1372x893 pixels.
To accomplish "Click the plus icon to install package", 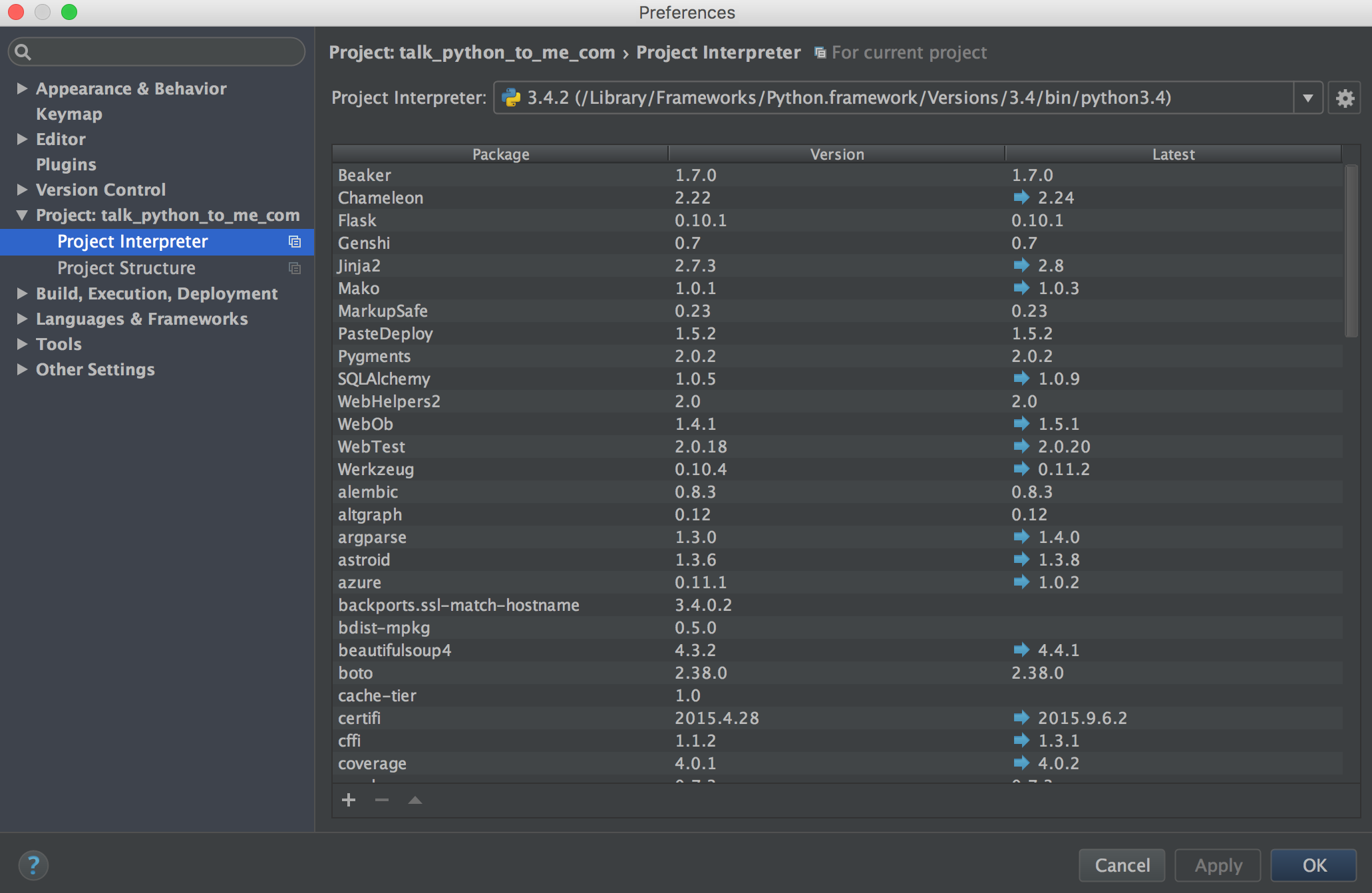I will pyautogui.click(x=349, y=800).
